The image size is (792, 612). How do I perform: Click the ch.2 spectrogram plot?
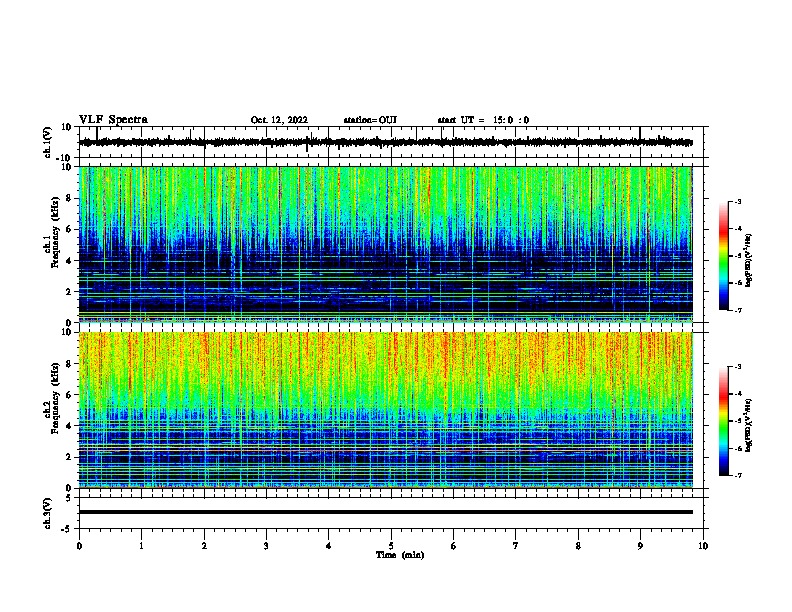click(x=385, y=410)
